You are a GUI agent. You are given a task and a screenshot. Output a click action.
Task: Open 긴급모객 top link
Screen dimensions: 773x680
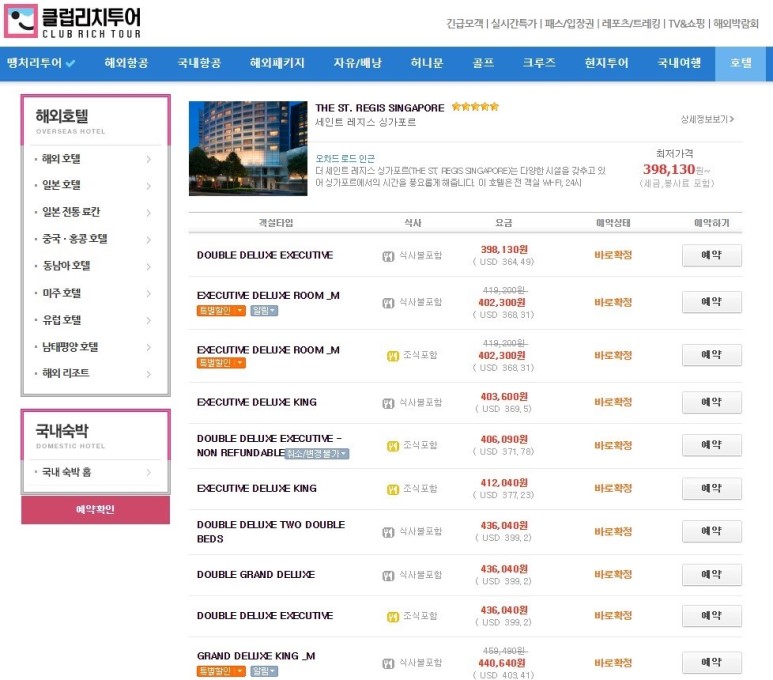point(464,24)
